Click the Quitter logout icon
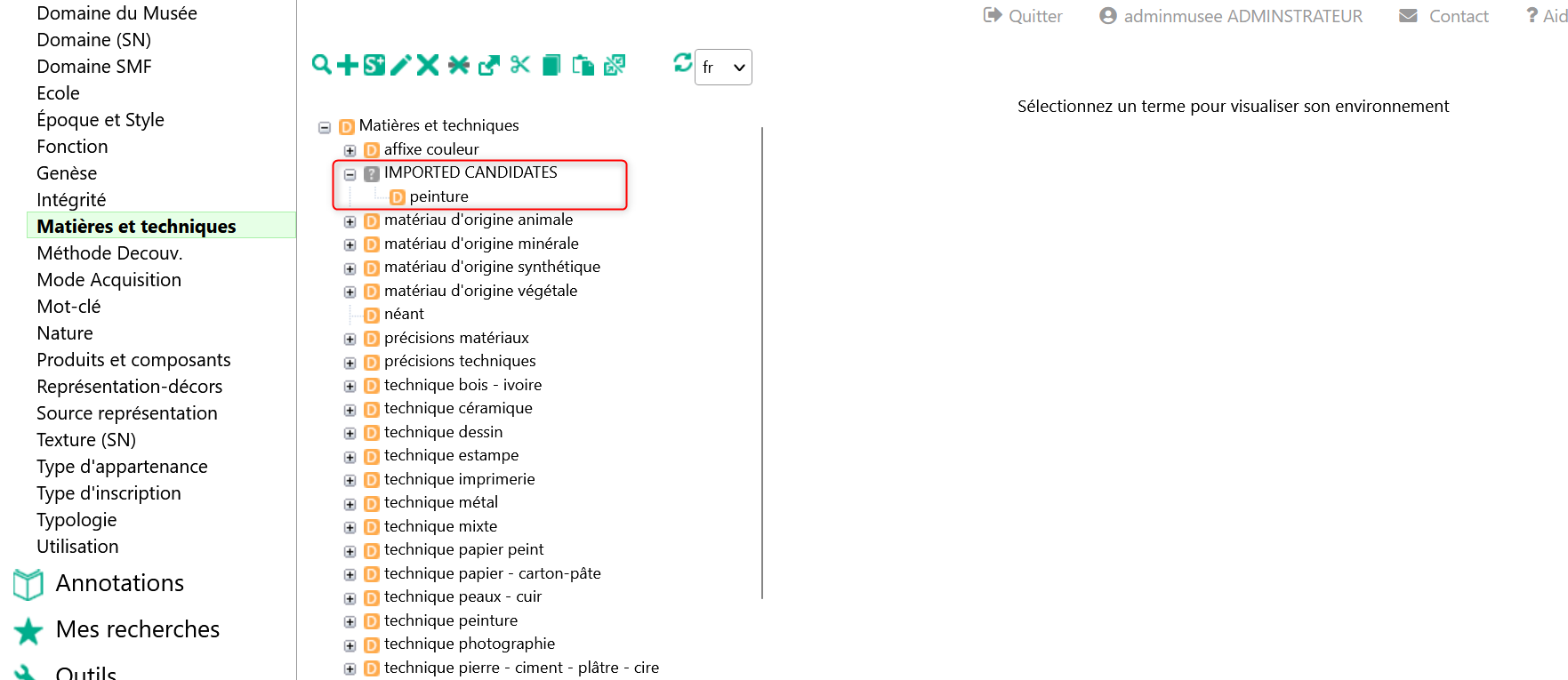Screen dimensions: 1568x680 point(993,15)
